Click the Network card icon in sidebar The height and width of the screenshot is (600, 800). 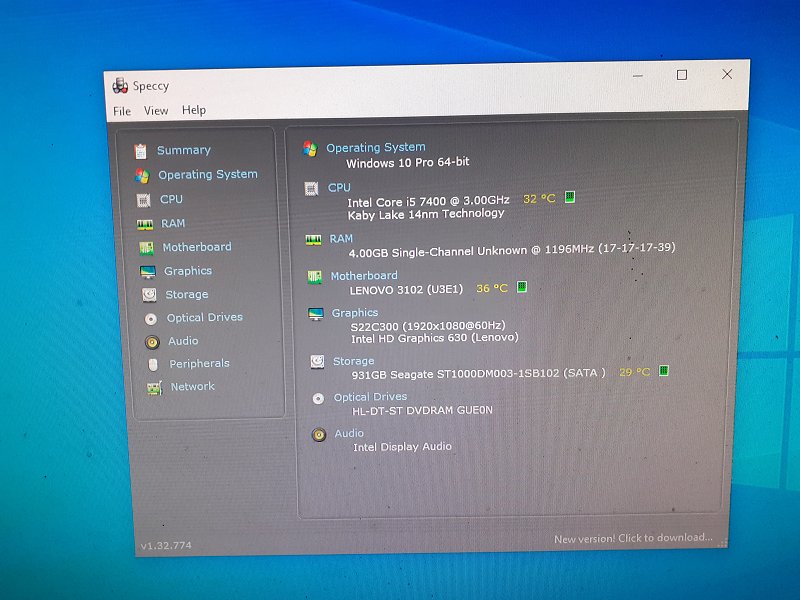point(155,388)
